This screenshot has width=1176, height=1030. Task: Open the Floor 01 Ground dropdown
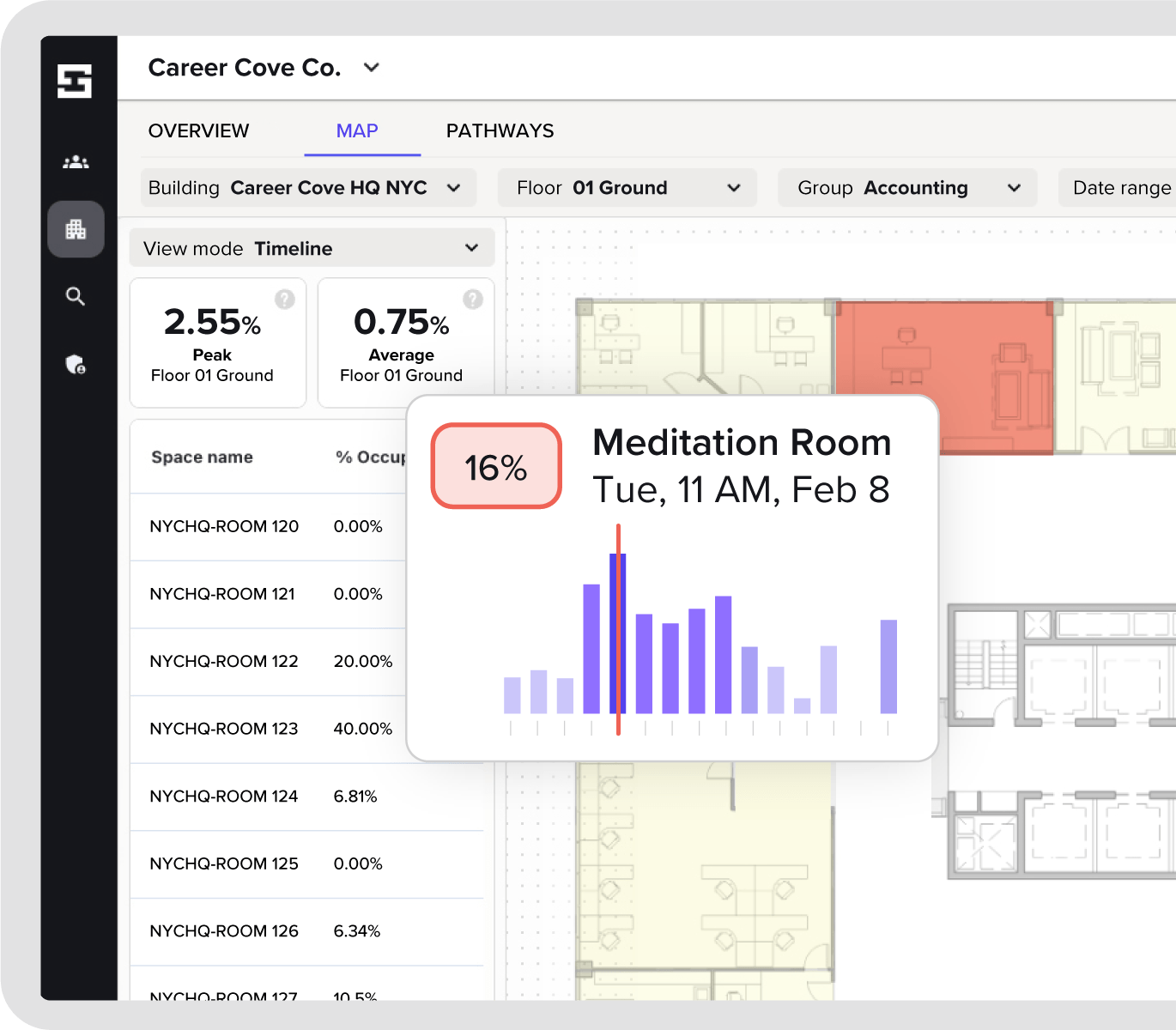tap(627, 188)
